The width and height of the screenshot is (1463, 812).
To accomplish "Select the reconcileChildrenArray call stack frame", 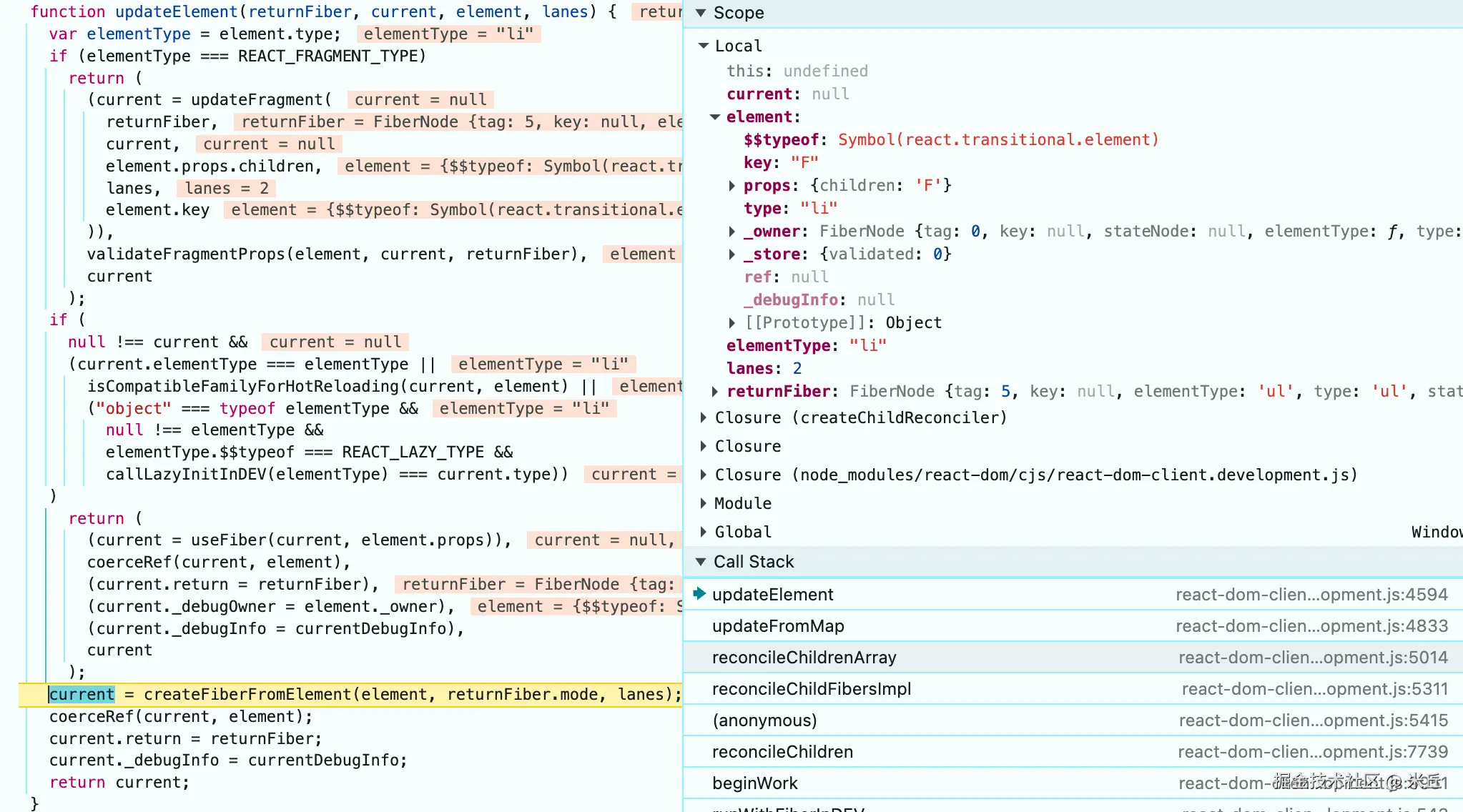I will tap(1073, 658).
